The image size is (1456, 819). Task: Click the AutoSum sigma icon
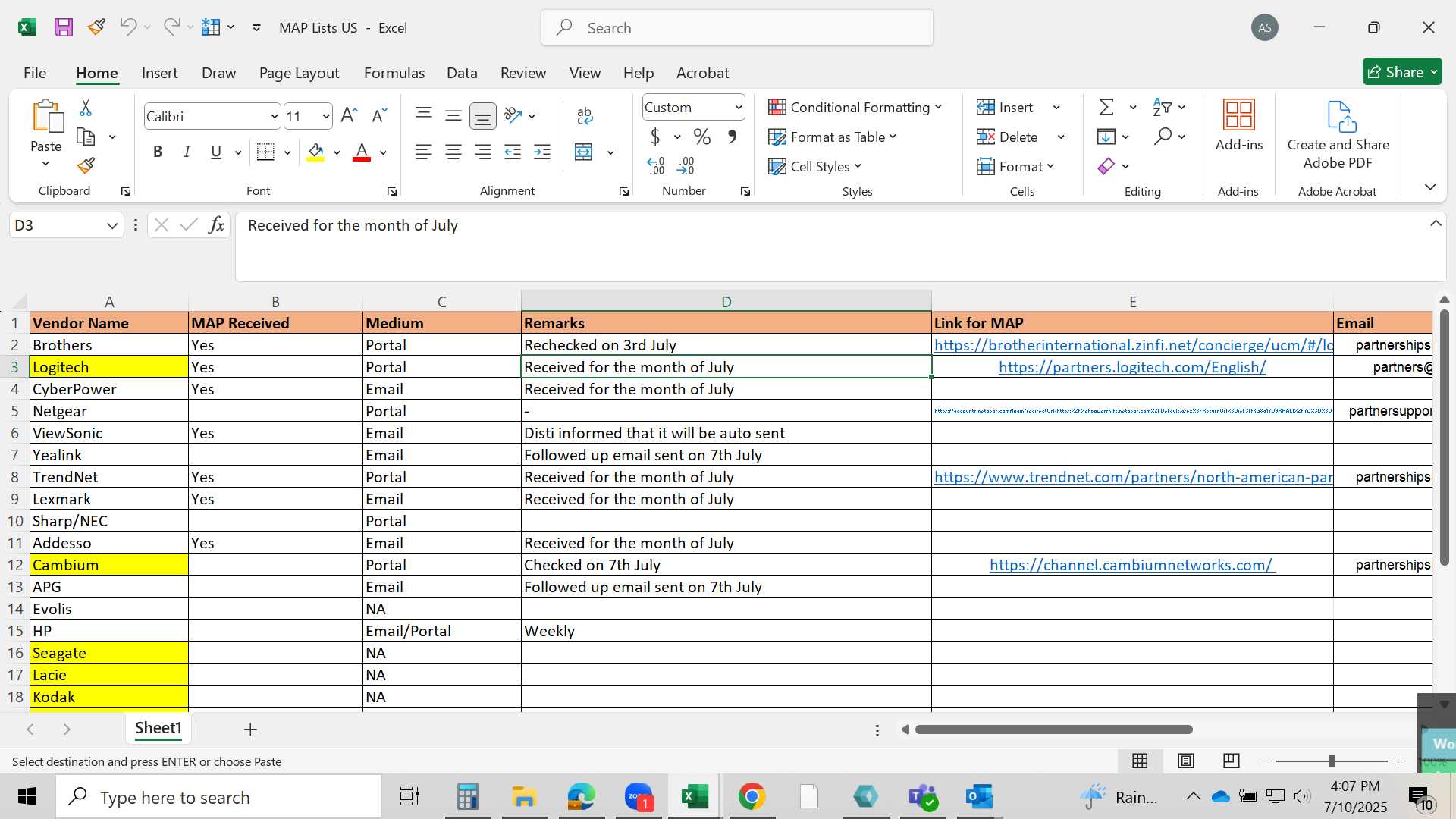coord(1107,107)
